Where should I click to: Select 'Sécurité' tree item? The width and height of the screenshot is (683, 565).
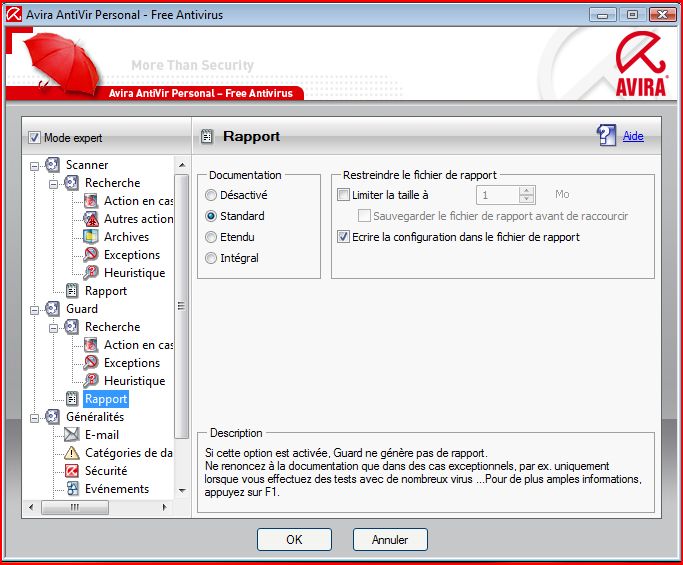coord(106,470)
